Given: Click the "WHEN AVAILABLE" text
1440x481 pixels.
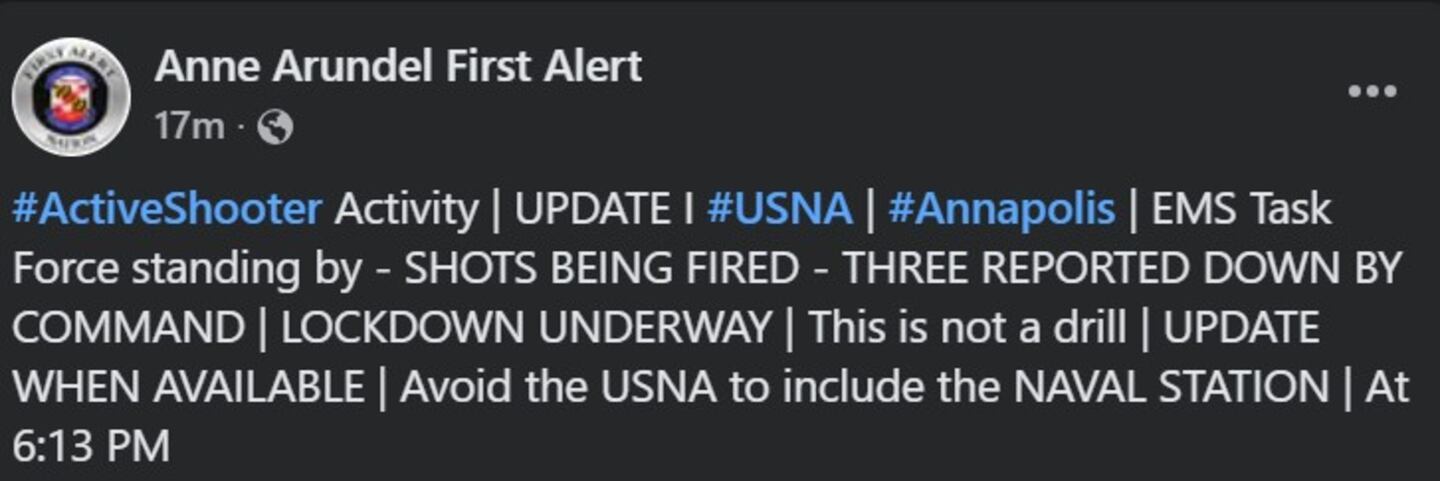Looking at the screenshot, I should coord(189,387).
